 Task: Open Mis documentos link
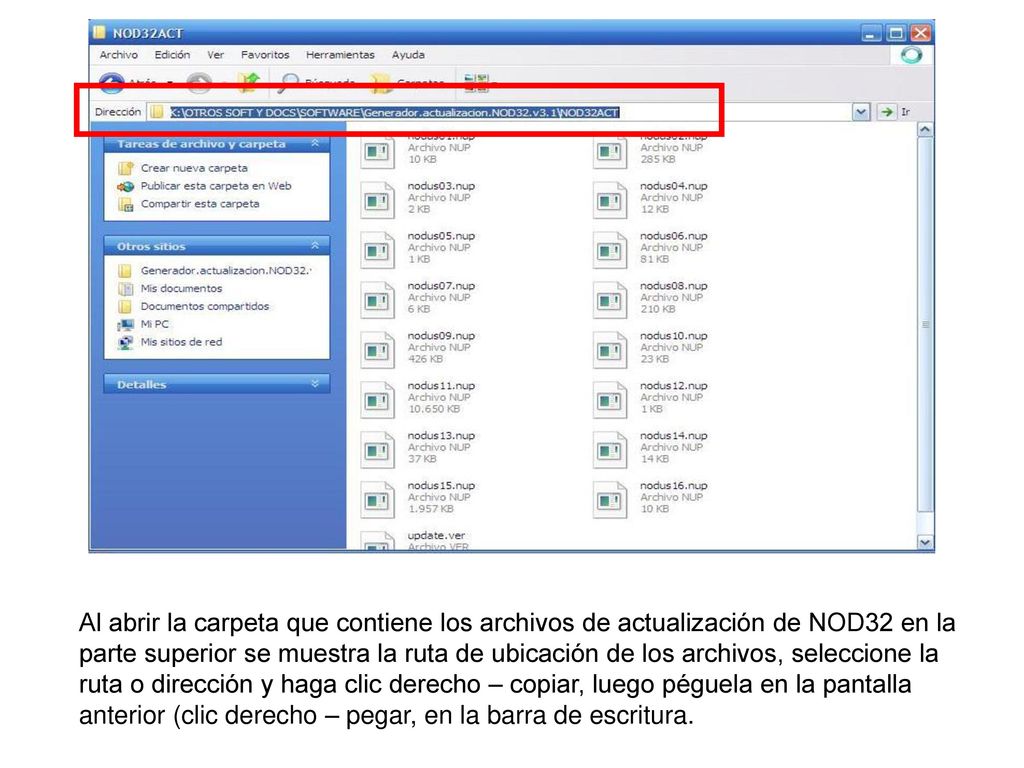point(181,288)
